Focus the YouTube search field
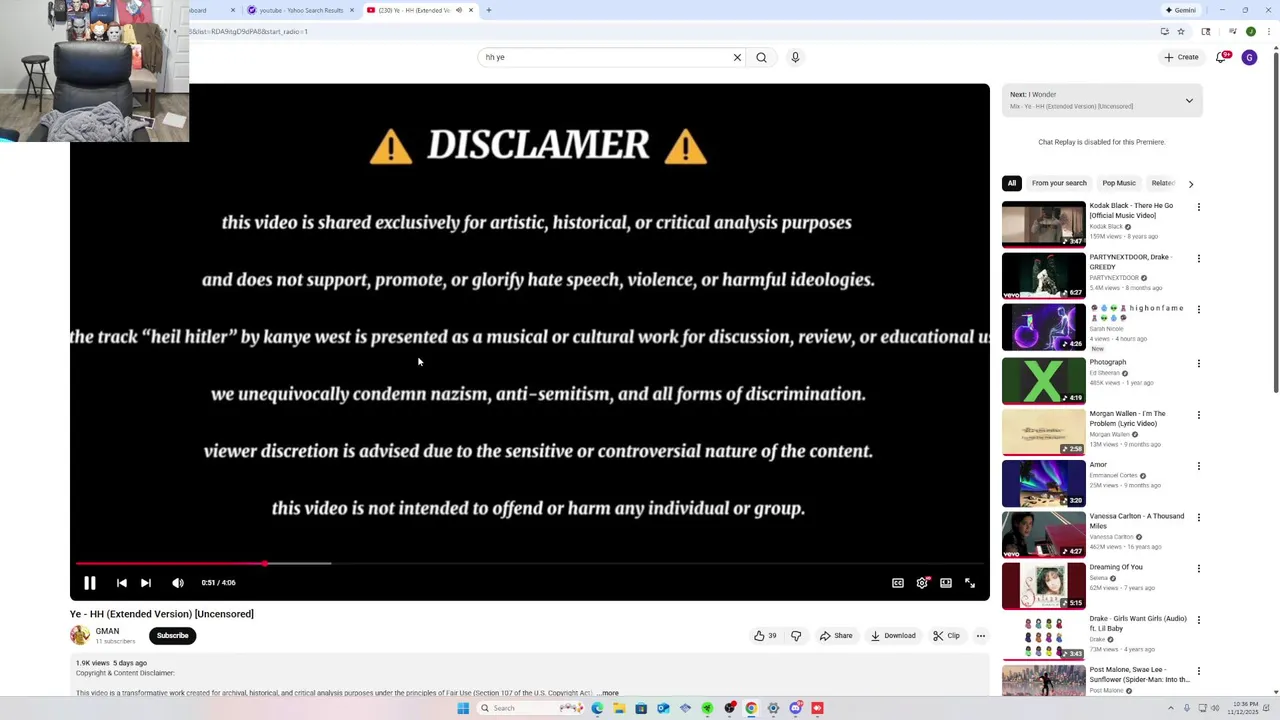 point(605,57)
